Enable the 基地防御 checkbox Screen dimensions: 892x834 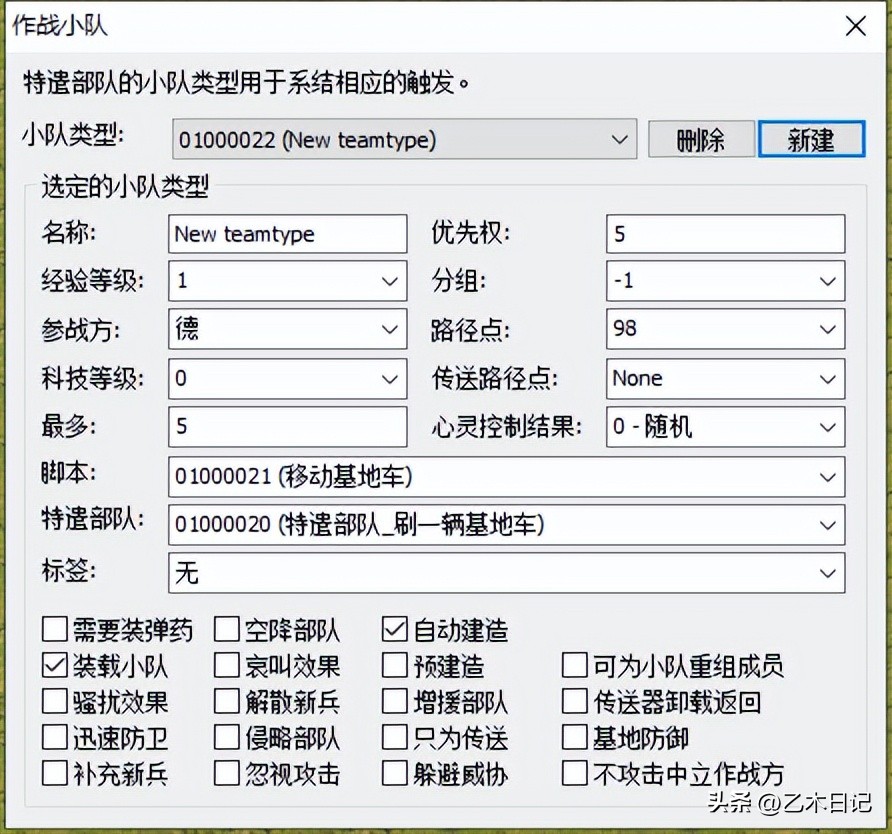[x=575, y=737]
